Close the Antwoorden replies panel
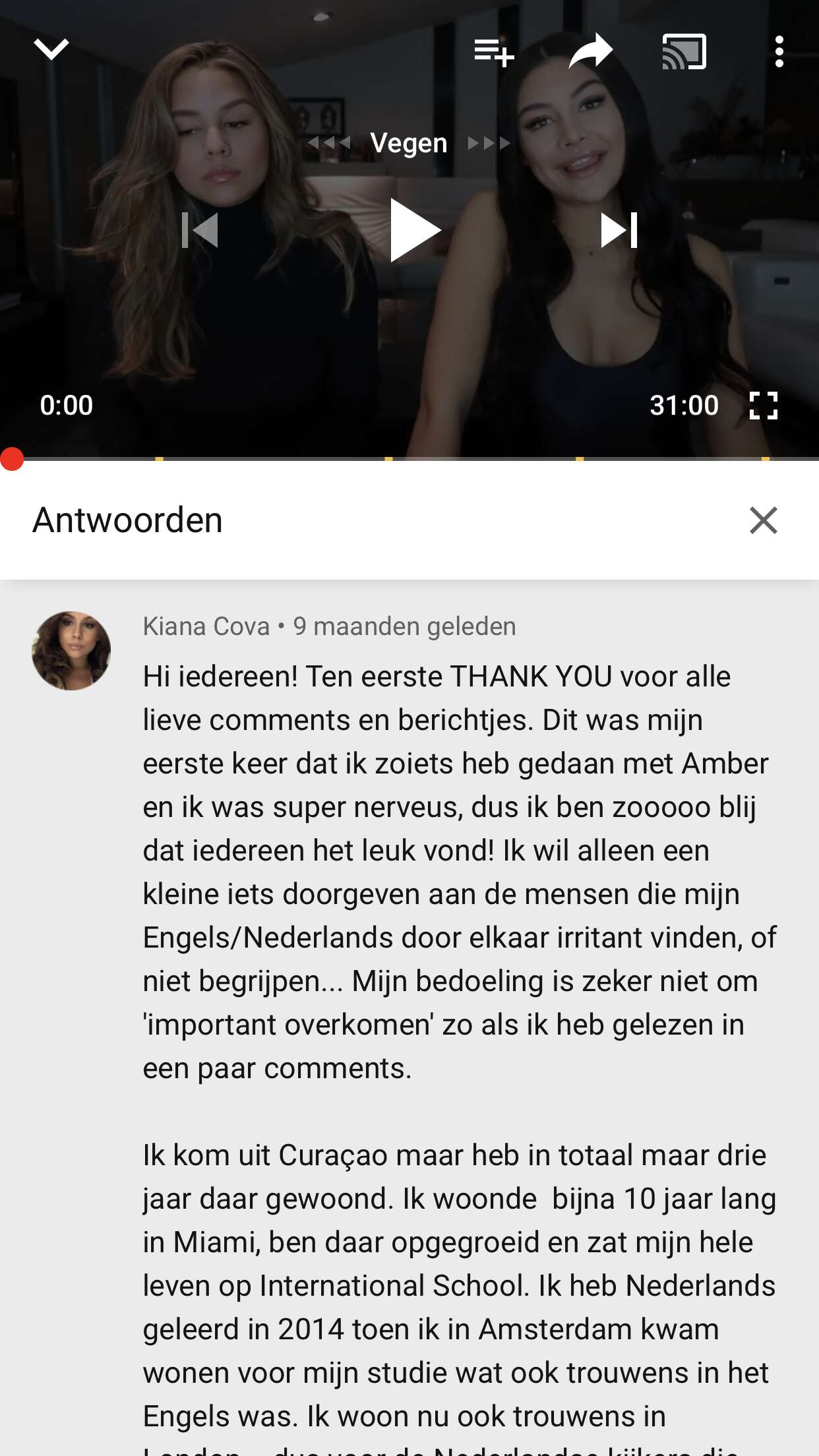819x1456 pixels. click(x=764, y=520)
